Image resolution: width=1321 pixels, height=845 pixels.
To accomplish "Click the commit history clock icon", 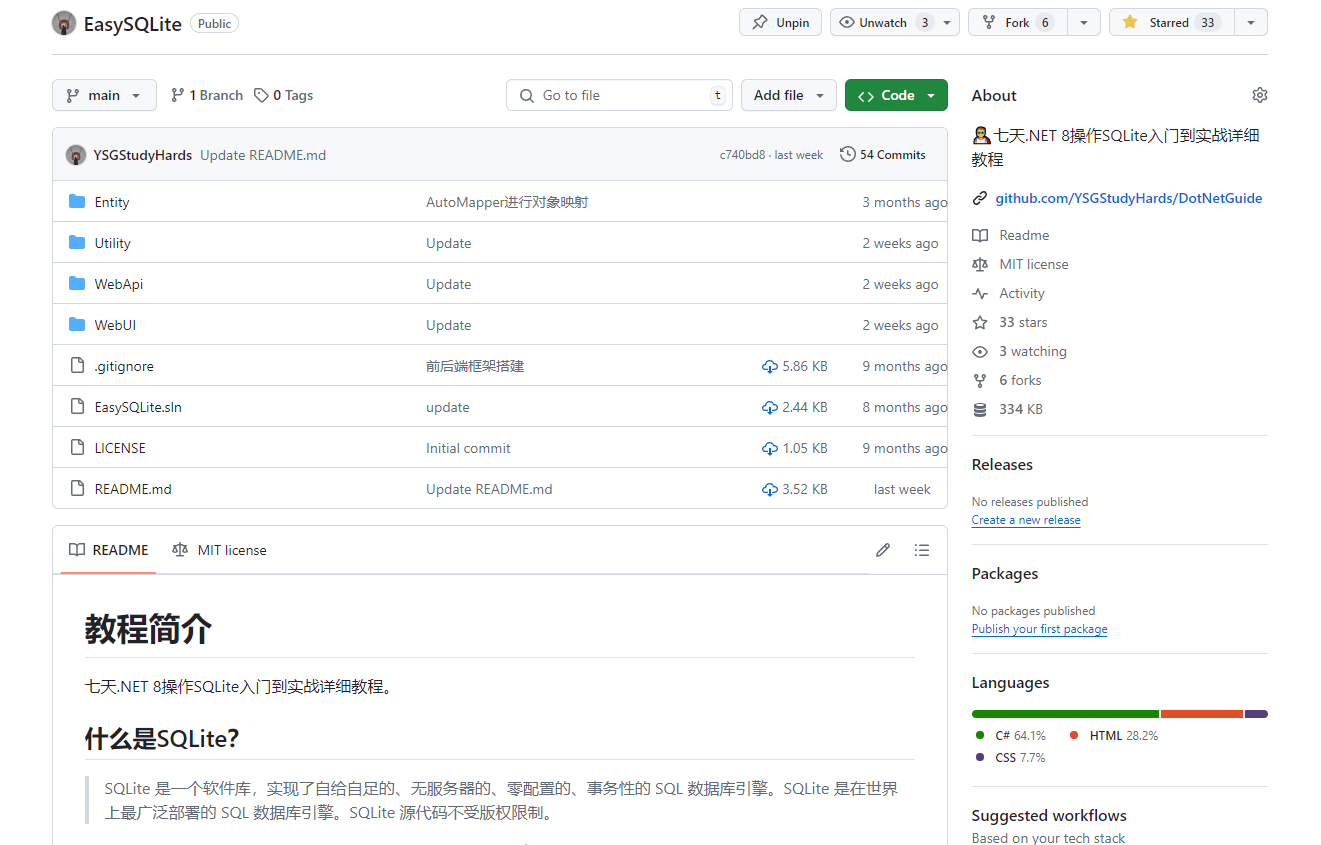I will (848, 154).
